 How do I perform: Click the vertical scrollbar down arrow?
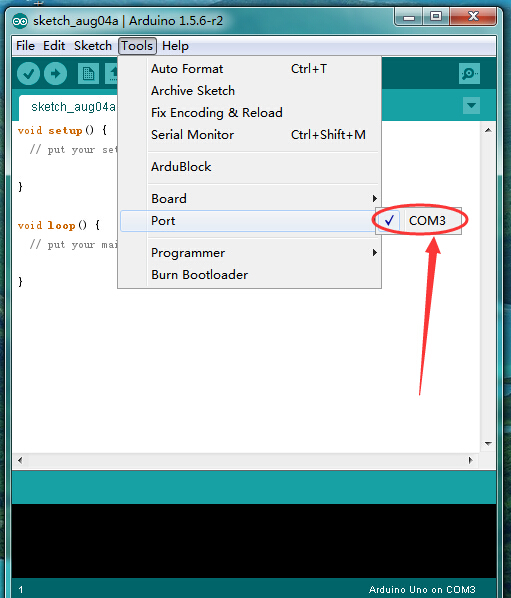(488, 444)
